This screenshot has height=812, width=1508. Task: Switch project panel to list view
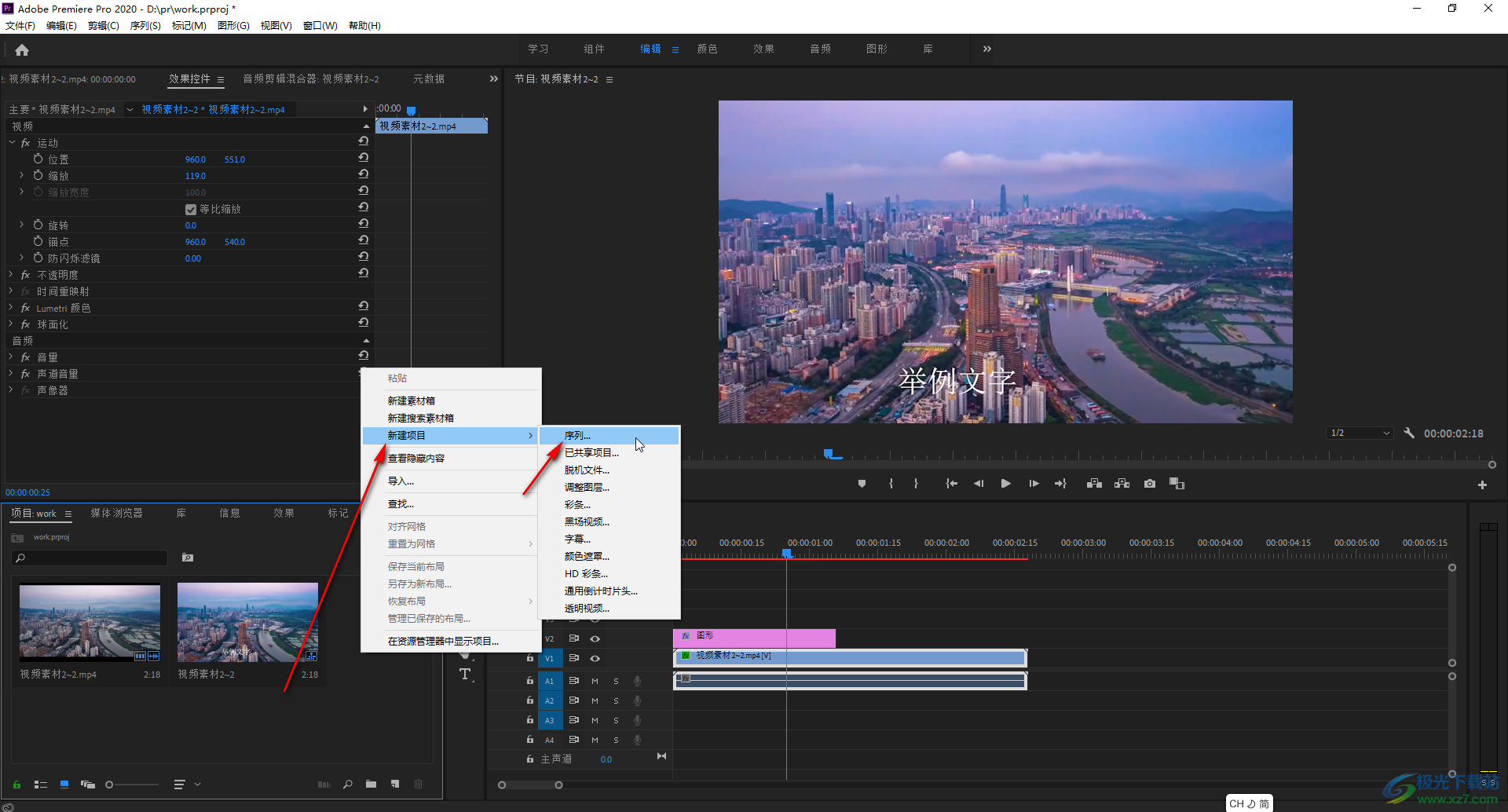tap(41, 784)
